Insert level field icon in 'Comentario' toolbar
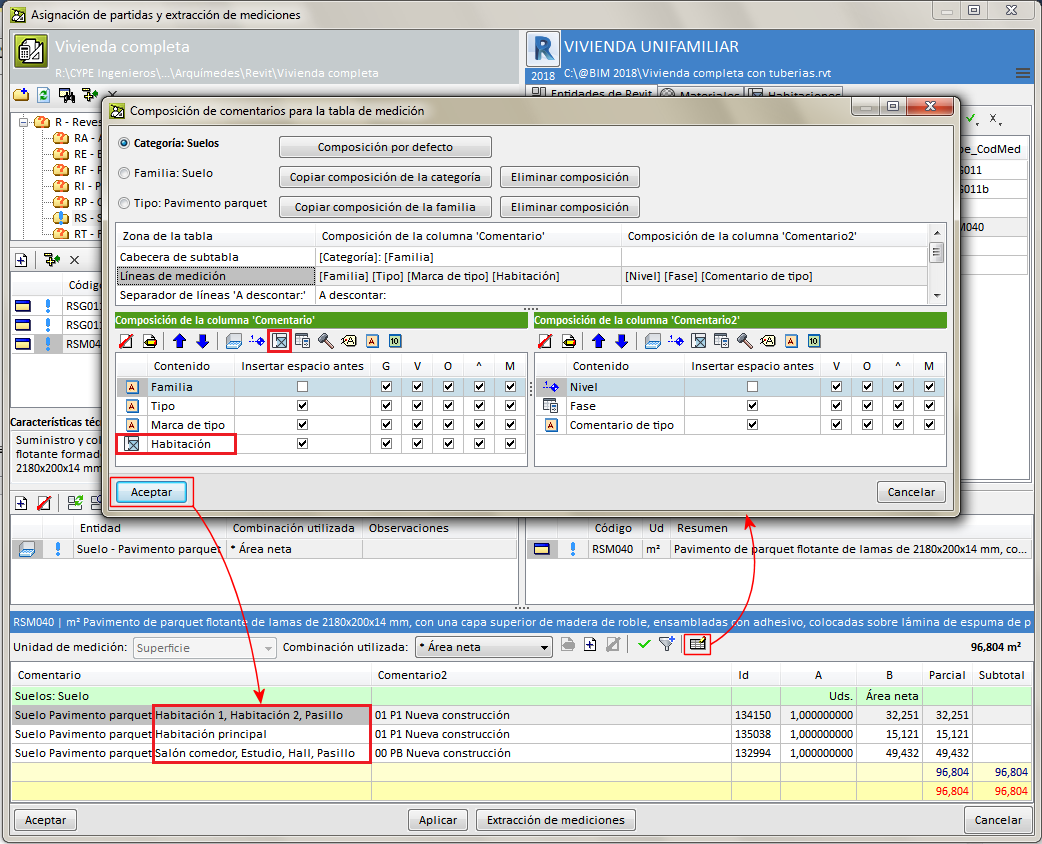 pos(257,341)
